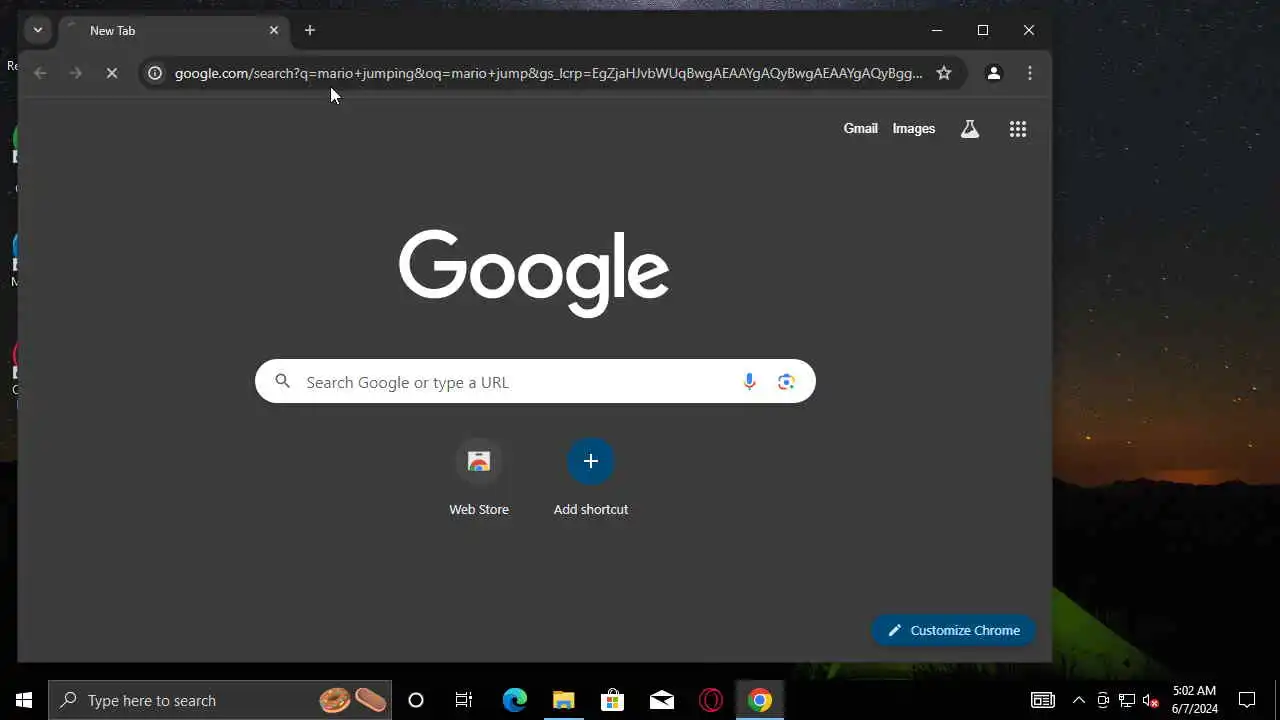Click the Search Google or type a URL box
The image size is (1280, 720).
(x=535, y=381)
